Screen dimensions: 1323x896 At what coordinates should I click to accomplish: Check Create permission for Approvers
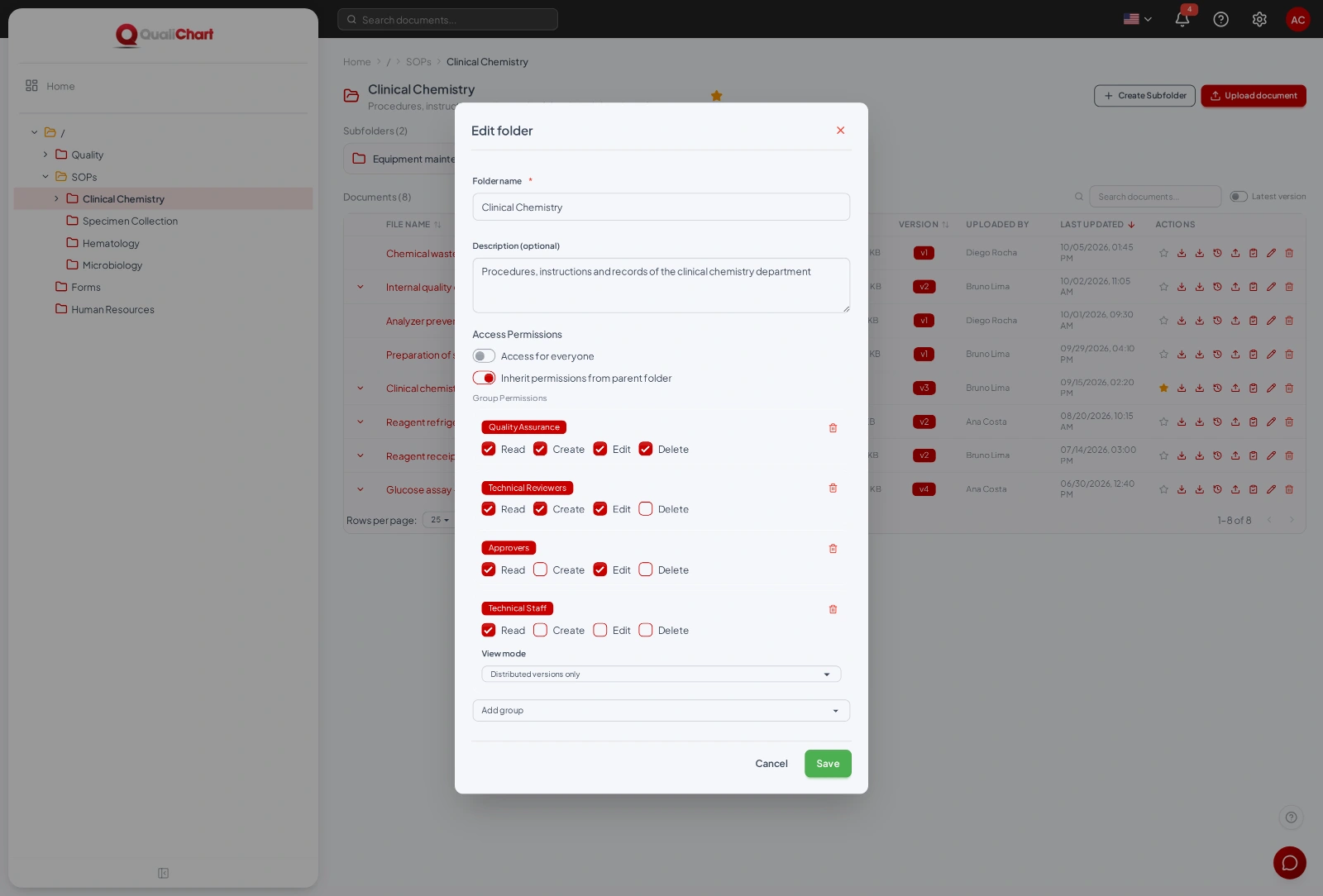coord(540,570)
